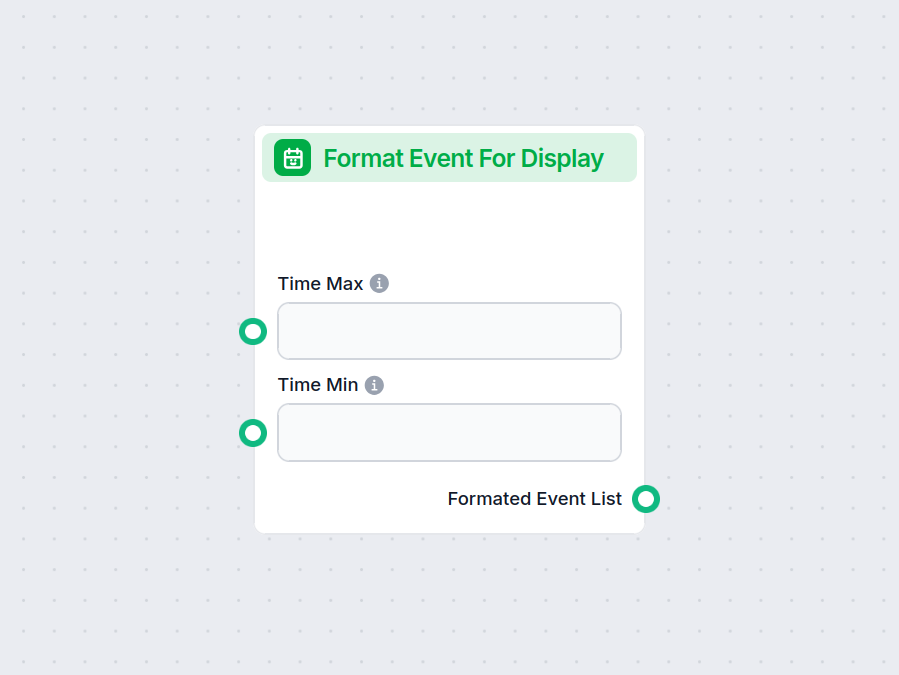Select the Format Event For Display title bar
899x675 pixels.
(x=464, y=157)
